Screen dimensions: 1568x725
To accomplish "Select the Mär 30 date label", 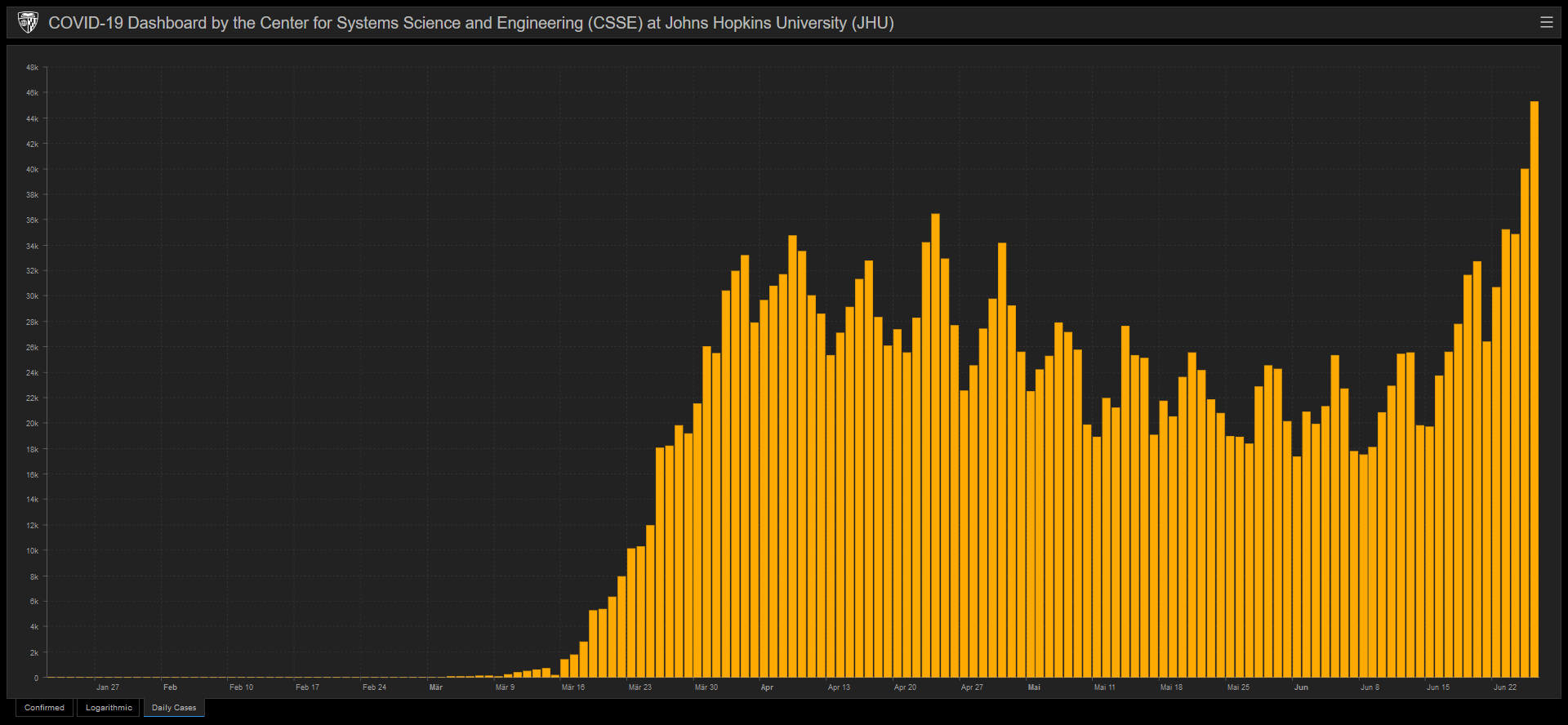I will click(x=706, y=687).
